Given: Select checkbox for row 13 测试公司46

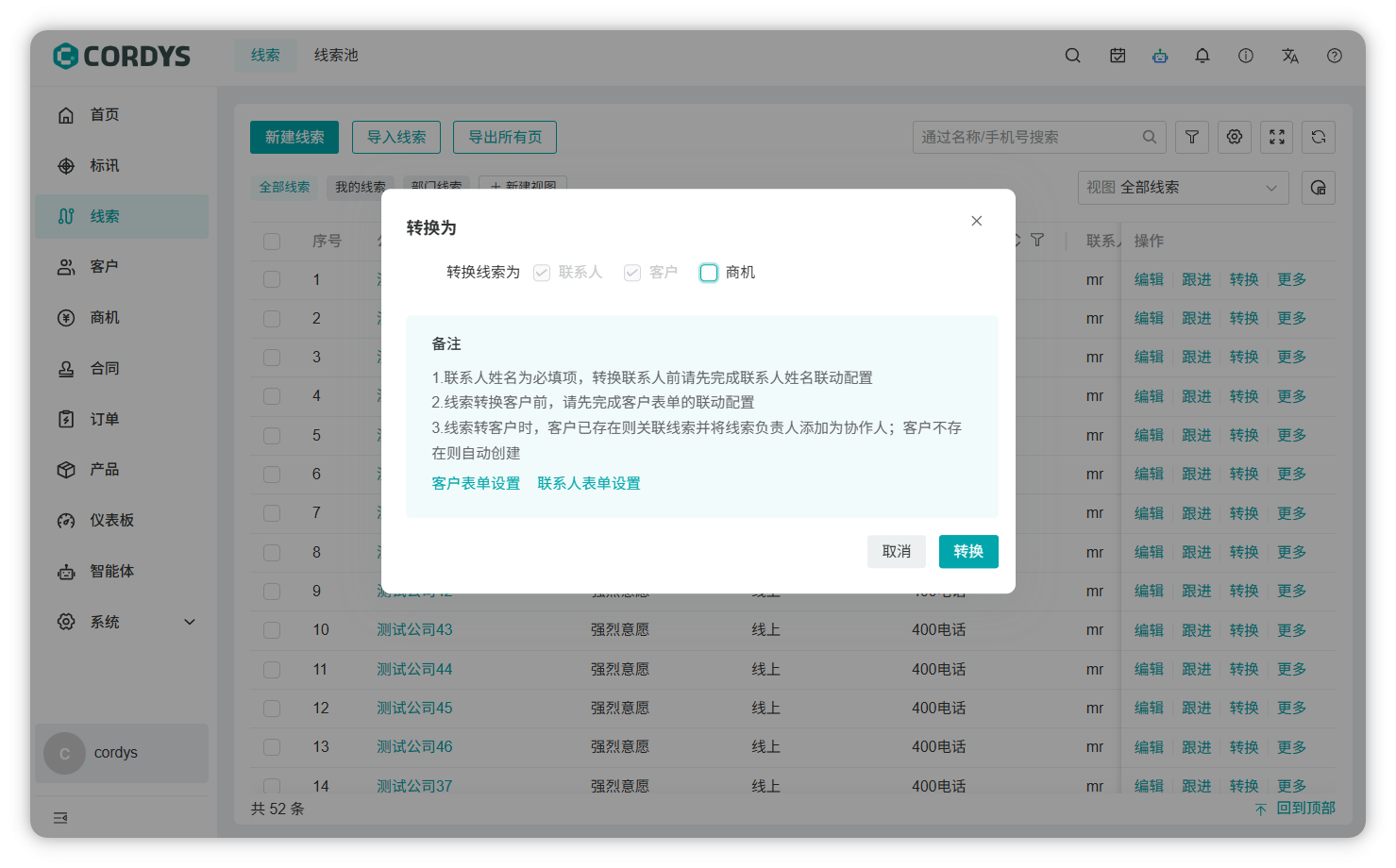Looking at the screenshot, I should coord(272,747).
